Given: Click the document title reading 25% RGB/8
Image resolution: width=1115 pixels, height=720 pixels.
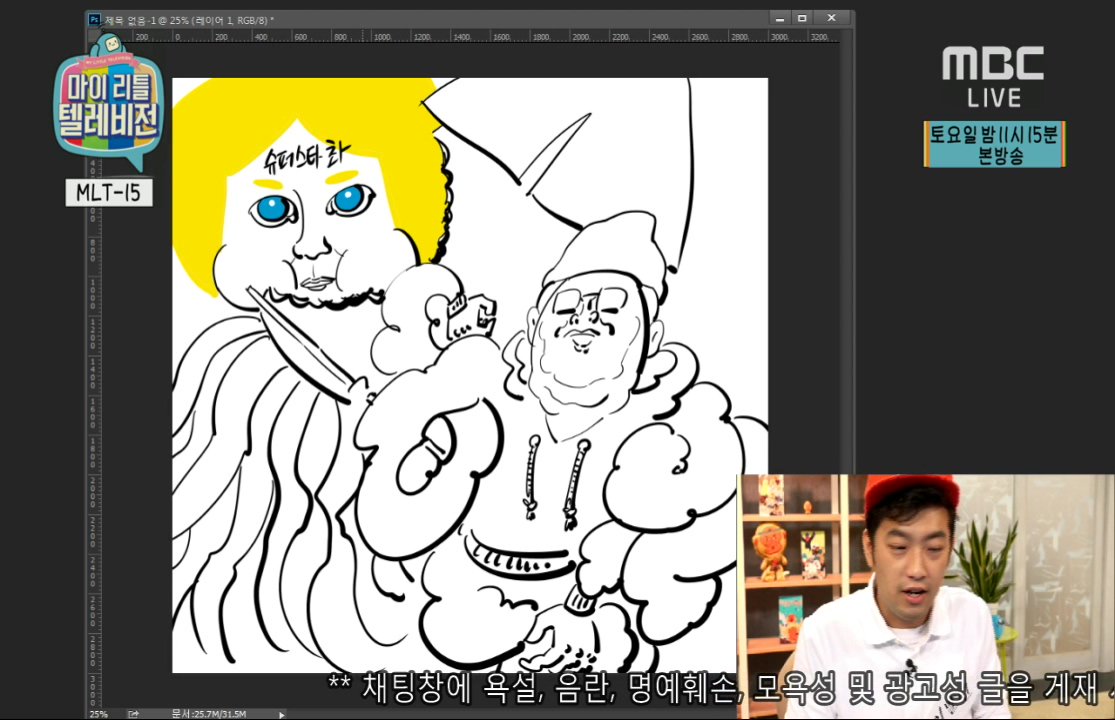Looking at the screenshot, I should [189, 21].
